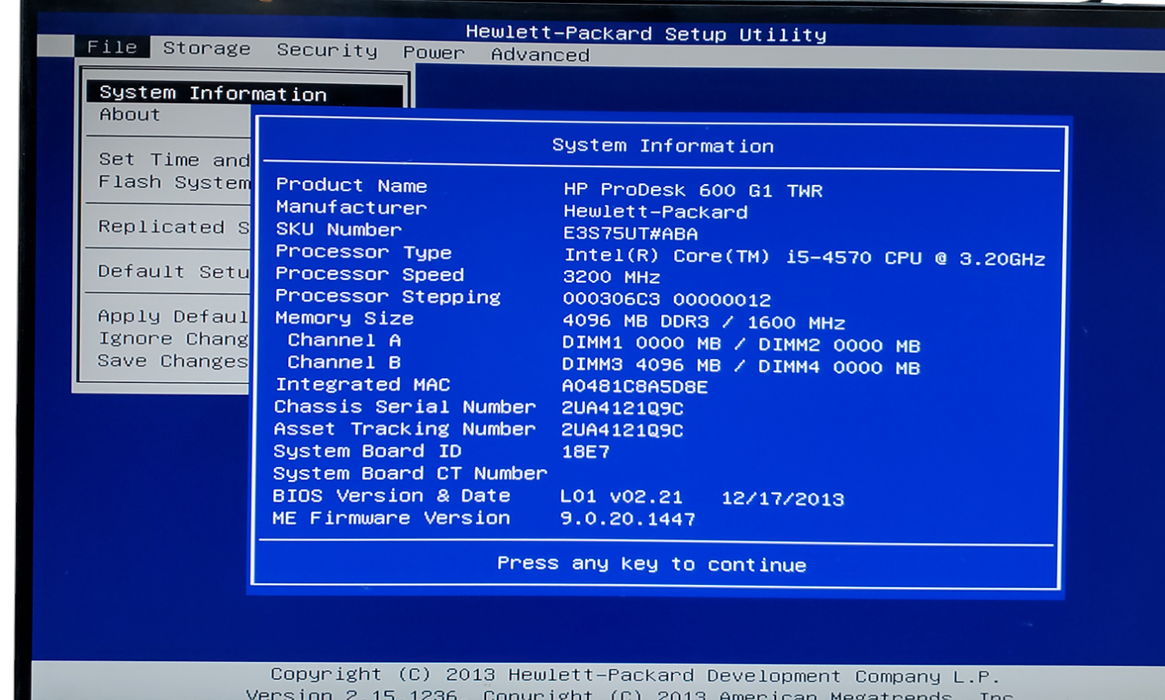Screen dimensions: 1165x700
Task: Click the L01 v02.21 BIOS version value
Action: pos(621,496)
